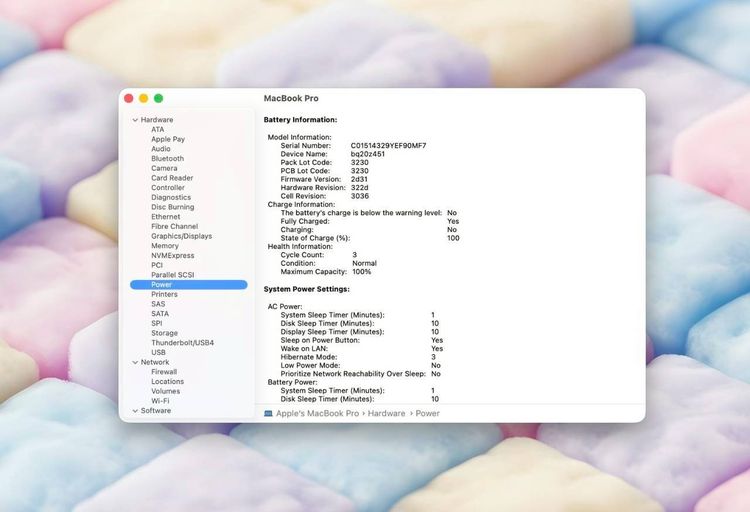Select Ethernet in the sidebar
The height and width of the screenshot is (512, 750).
coord(165,217)
